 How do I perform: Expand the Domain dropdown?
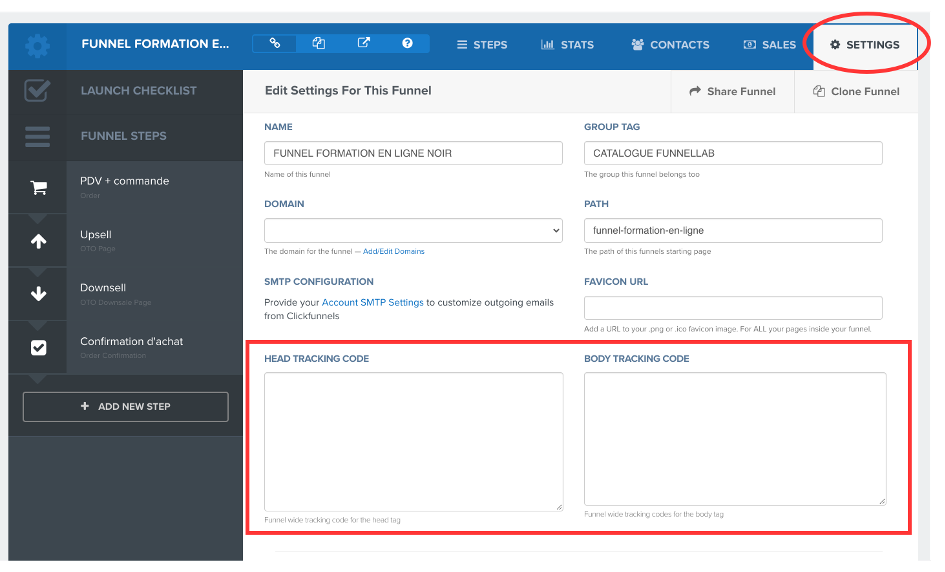pyautogui.click(x=413, y=231)
